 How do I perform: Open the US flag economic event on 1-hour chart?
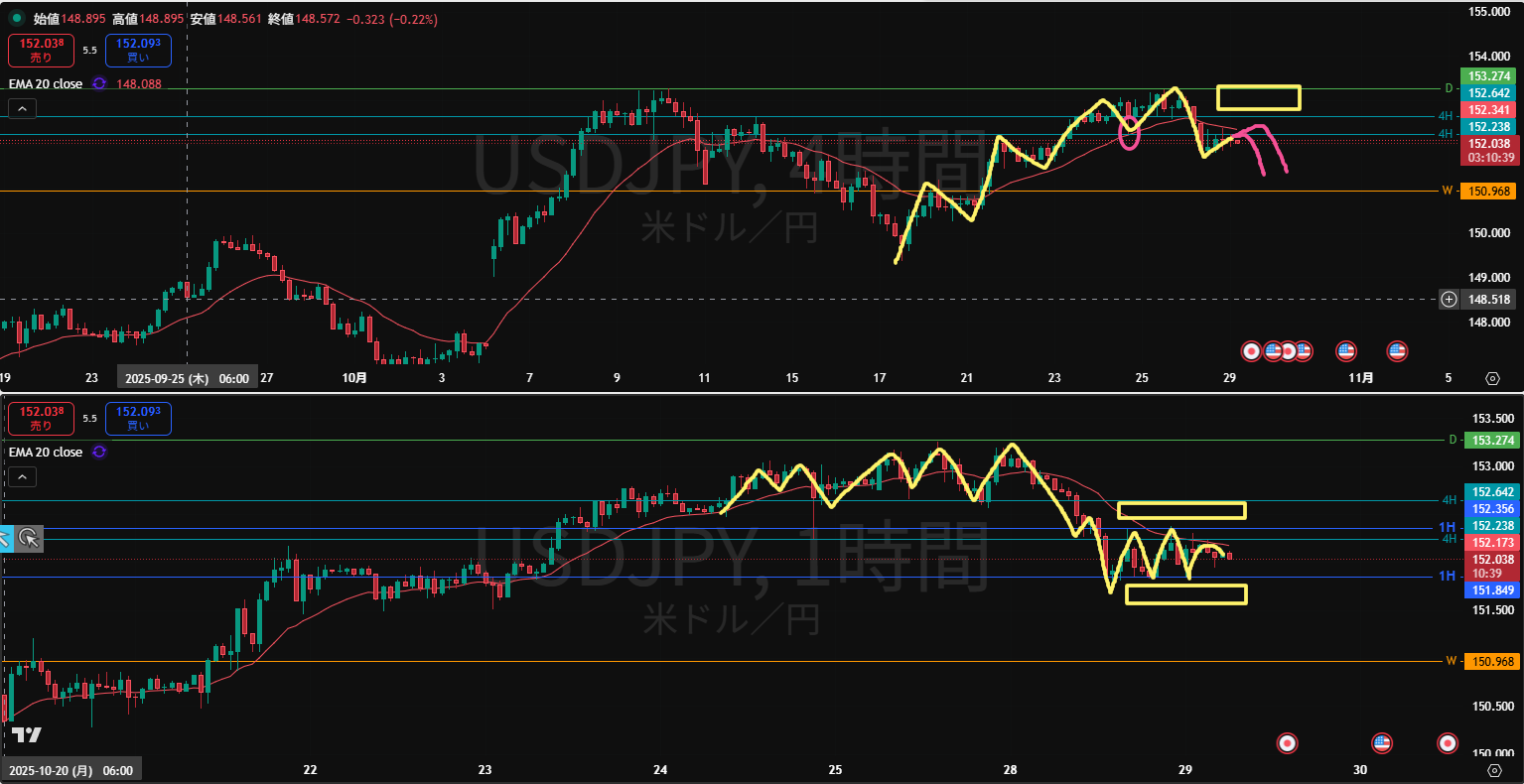click(1381, 742)
